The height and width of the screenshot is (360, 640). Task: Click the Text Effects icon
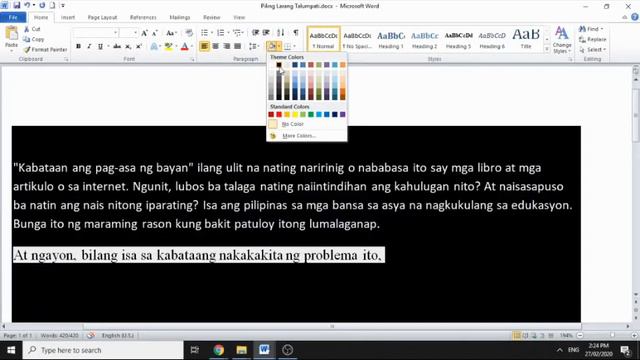(x=154, y=47)
